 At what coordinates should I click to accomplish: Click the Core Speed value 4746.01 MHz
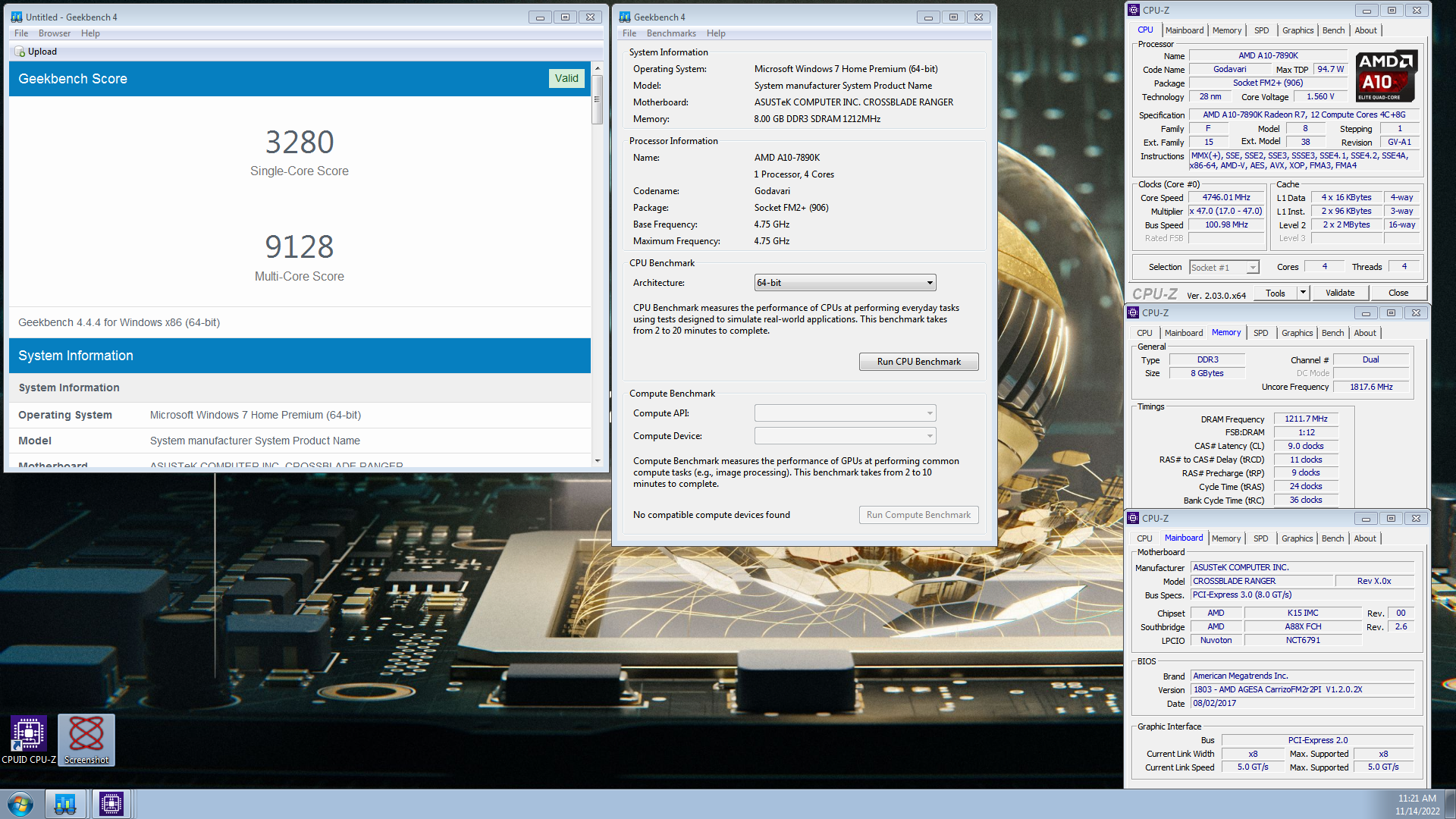pos(1226,197)
